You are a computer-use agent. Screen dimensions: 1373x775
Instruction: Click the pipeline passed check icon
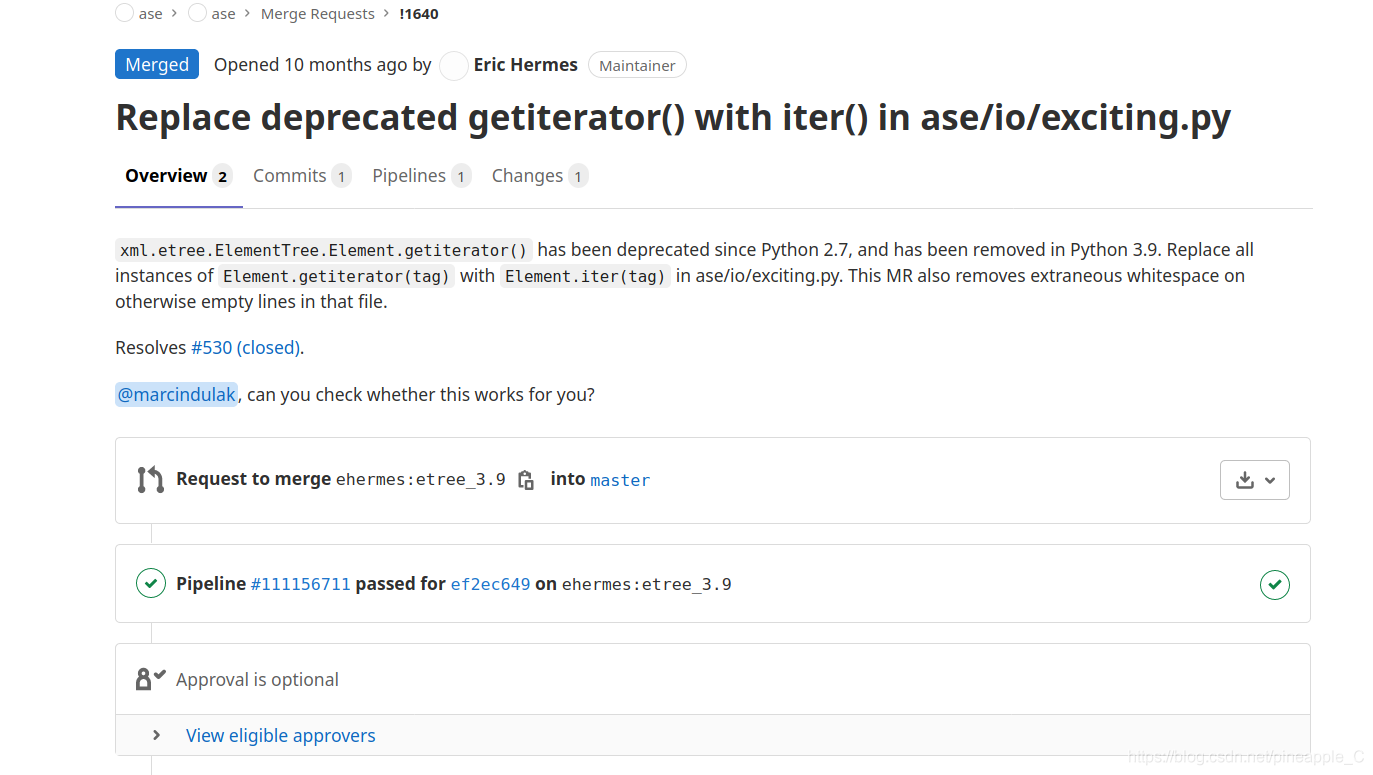tap(150, 583)
